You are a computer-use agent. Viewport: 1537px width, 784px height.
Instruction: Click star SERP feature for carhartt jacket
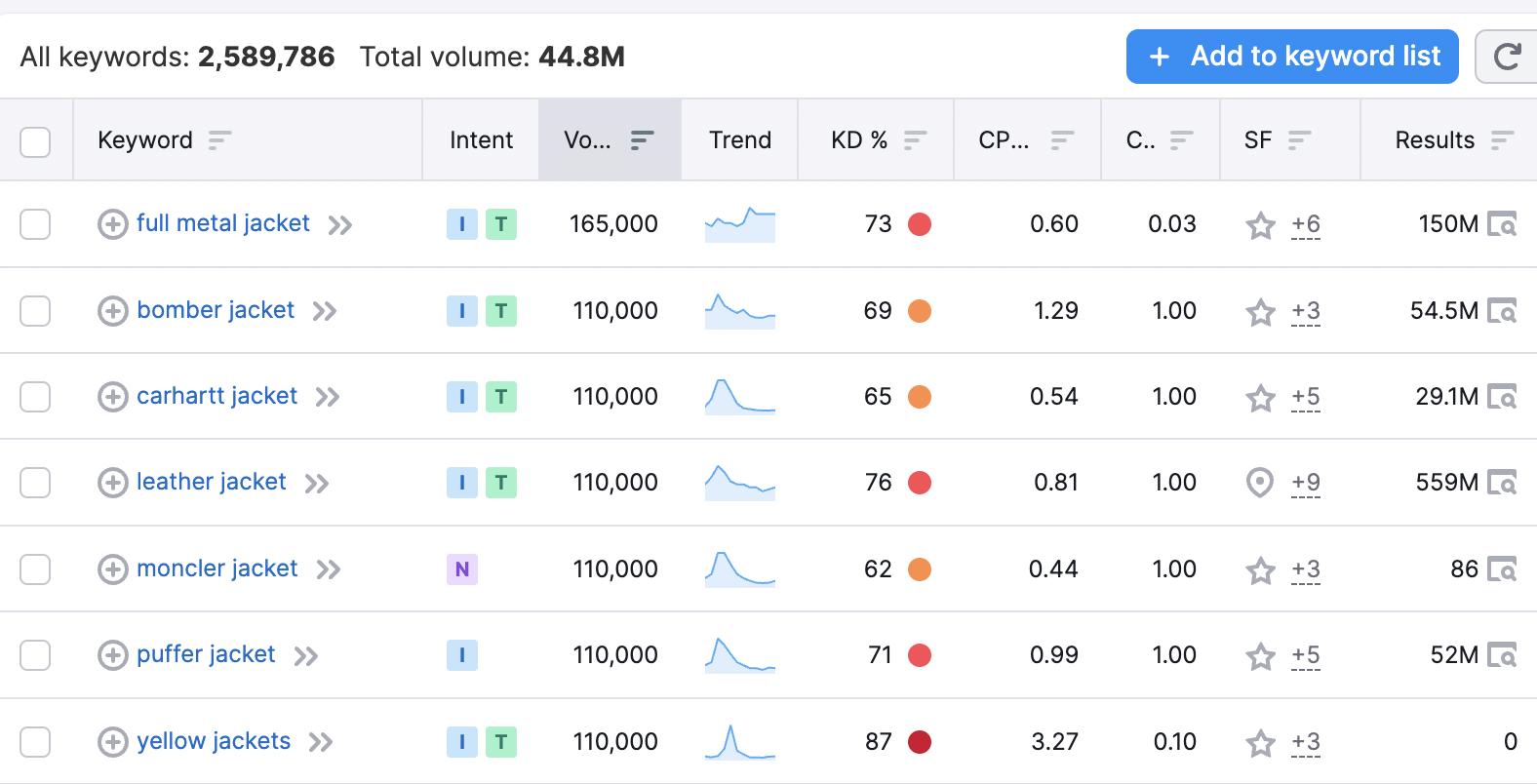tap(1261, 398)
